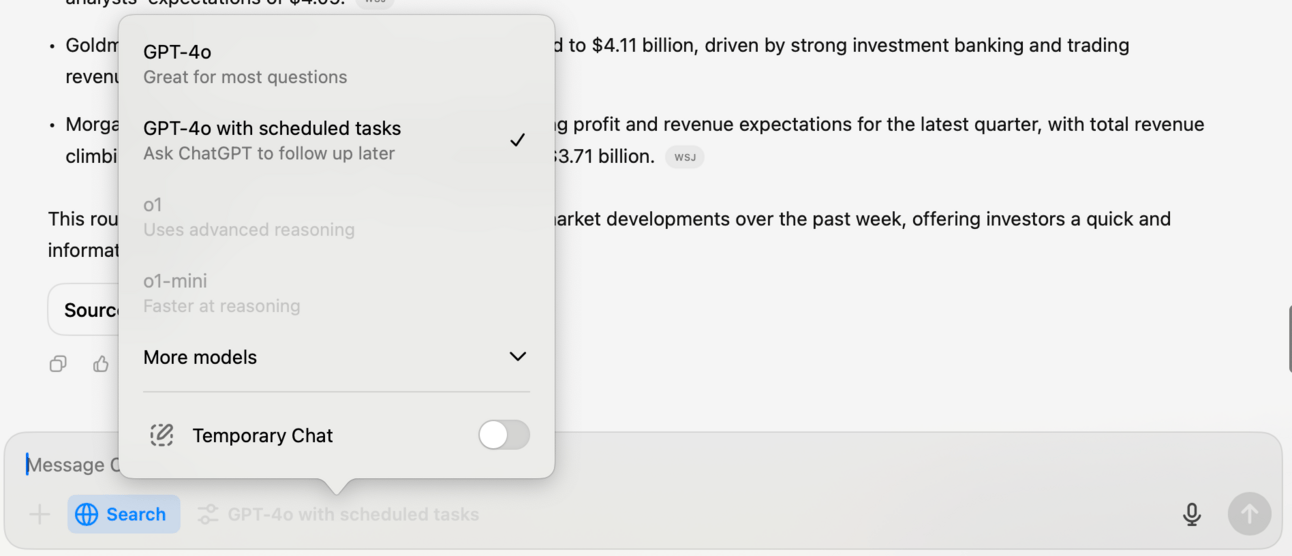This screenshot has height=556, width=1292.
Task: Open the Sources button
Action: [84, 310]
